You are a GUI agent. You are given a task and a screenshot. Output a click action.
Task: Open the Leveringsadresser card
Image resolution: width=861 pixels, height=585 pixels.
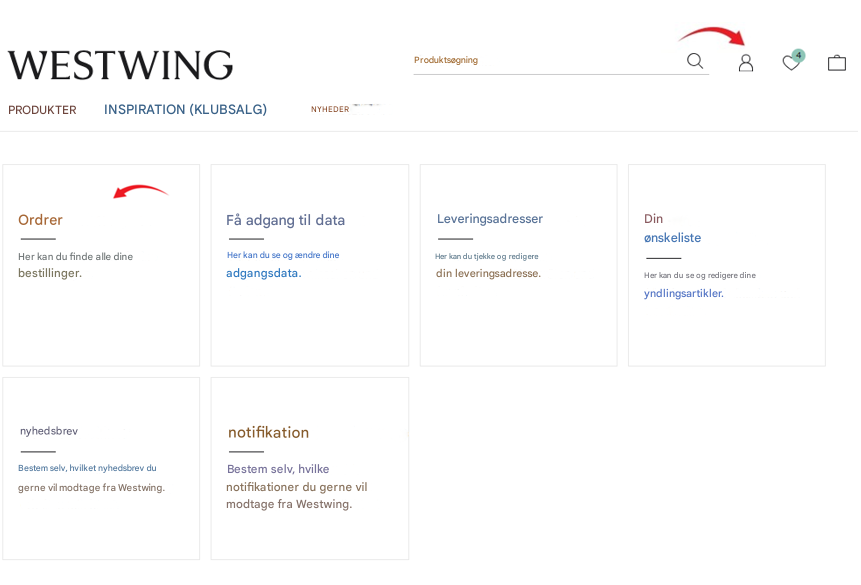pos(518,265)
